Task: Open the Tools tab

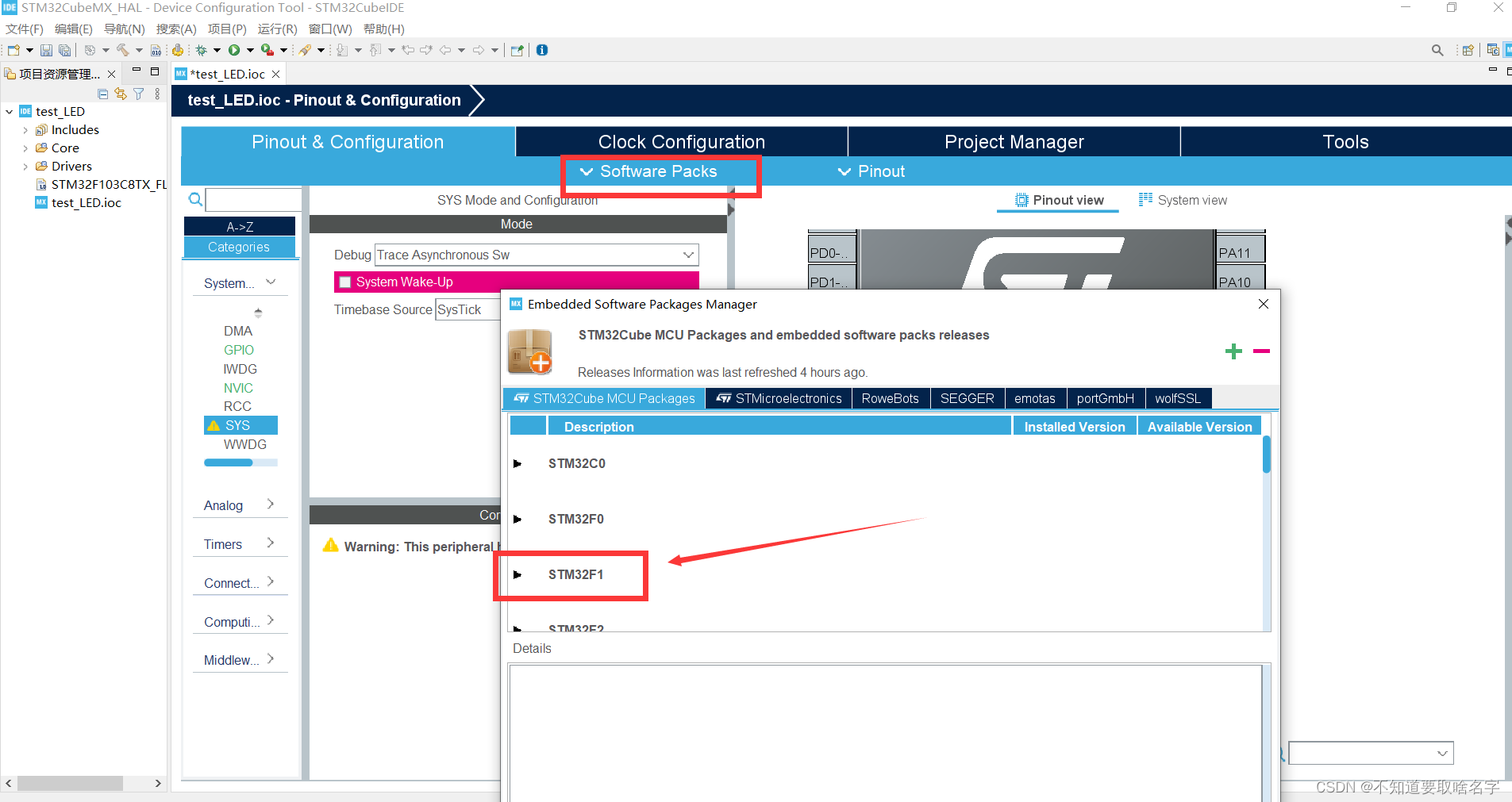Action: pyautogui.click(x=1346, y=142)
